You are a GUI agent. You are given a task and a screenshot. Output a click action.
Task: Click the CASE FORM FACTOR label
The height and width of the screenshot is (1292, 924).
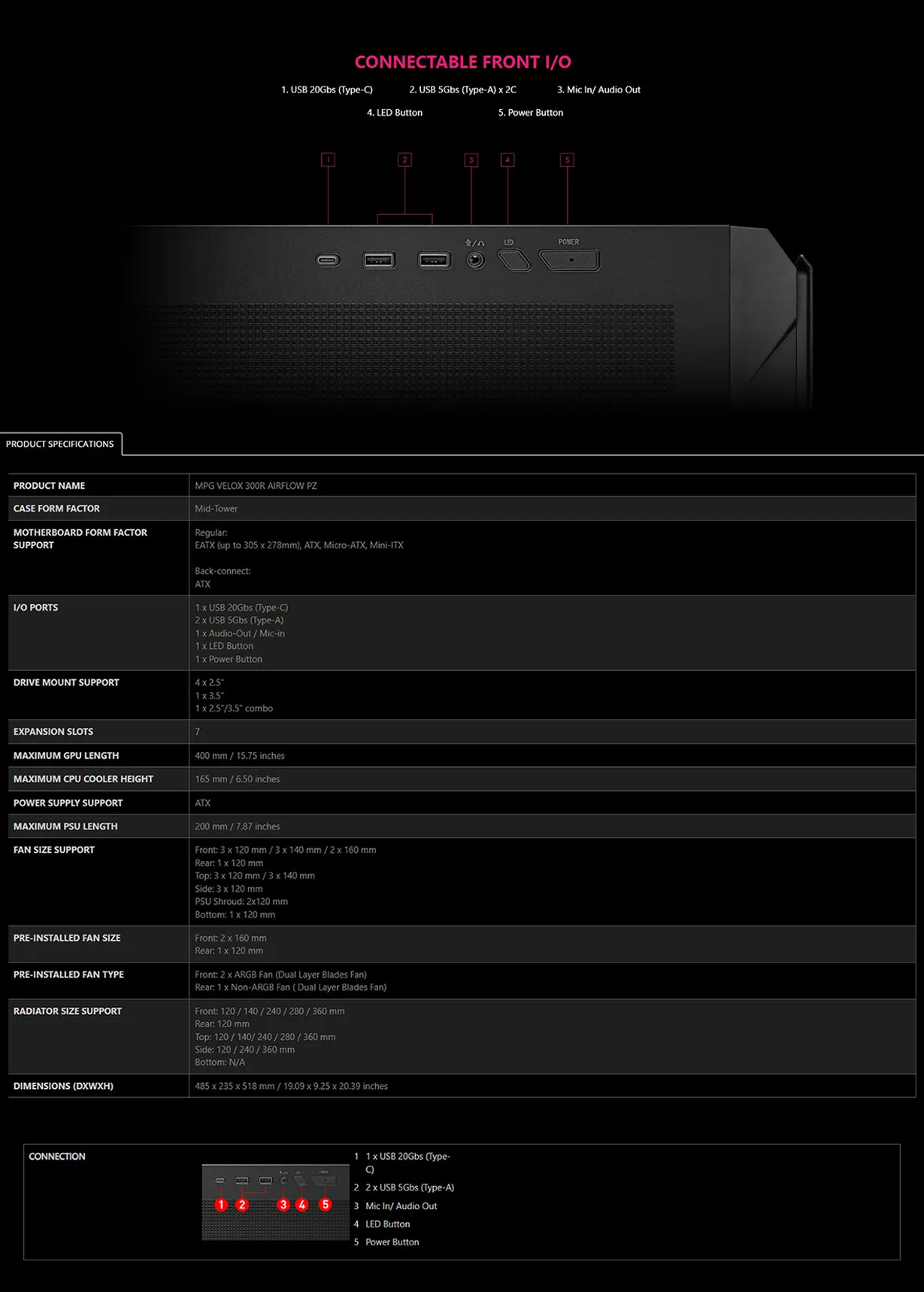click(x=56, y=508)
